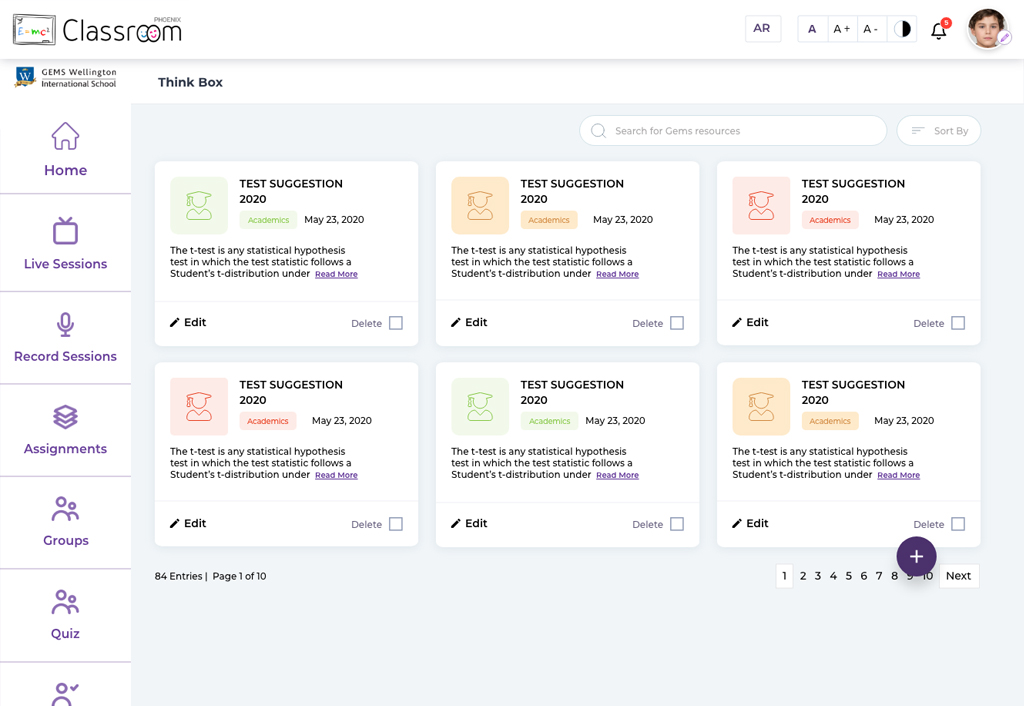Decrease text size with A-
This screenshot has height=706, width=1024.
[x=871, y=29]
